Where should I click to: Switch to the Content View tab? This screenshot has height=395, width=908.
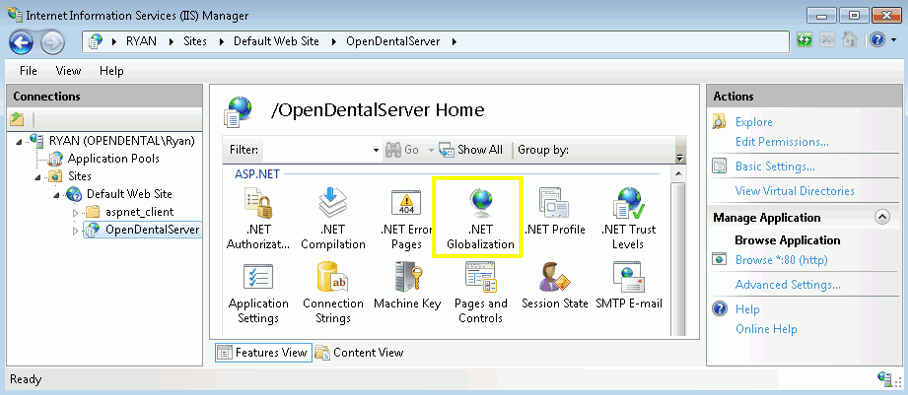[x=360, y=352]
